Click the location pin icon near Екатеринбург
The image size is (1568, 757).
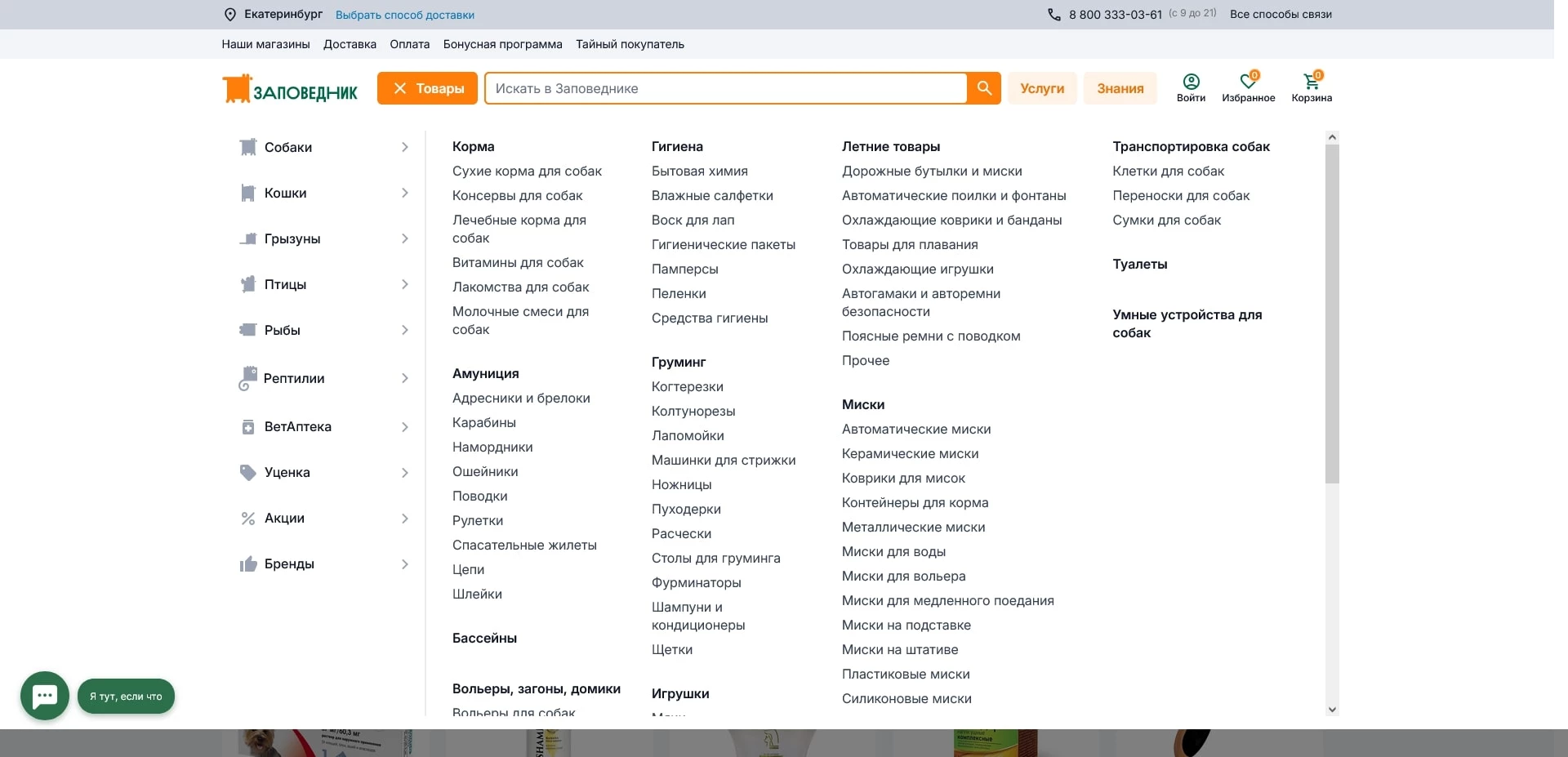[x=229, y=14]
